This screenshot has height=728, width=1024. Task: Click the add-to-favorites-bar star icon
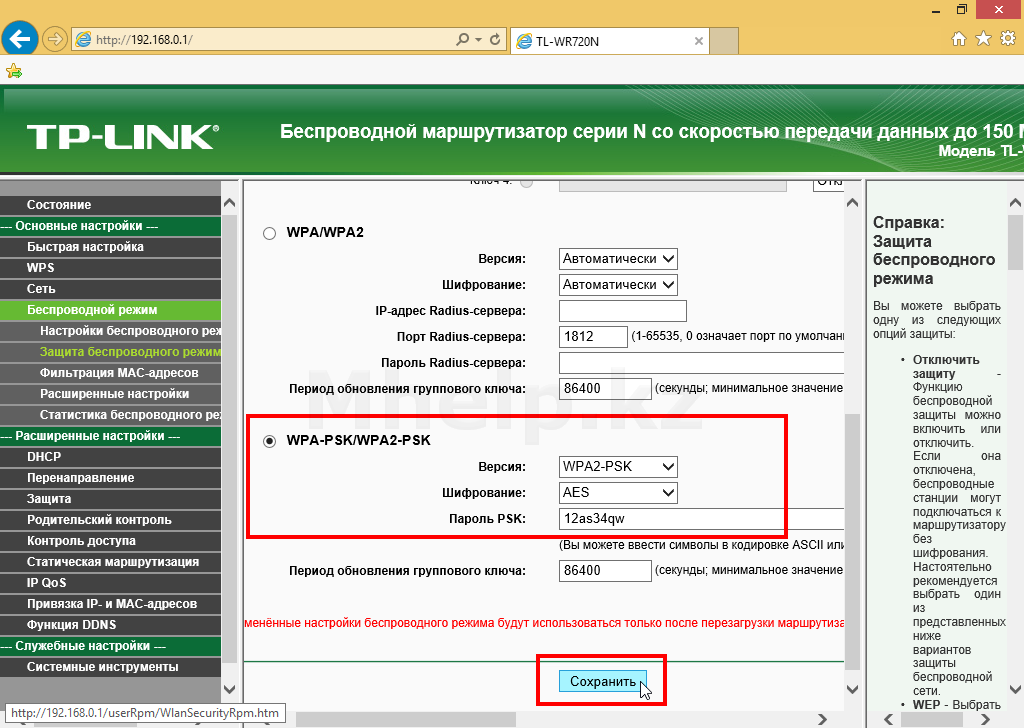(x=13, y=71)
